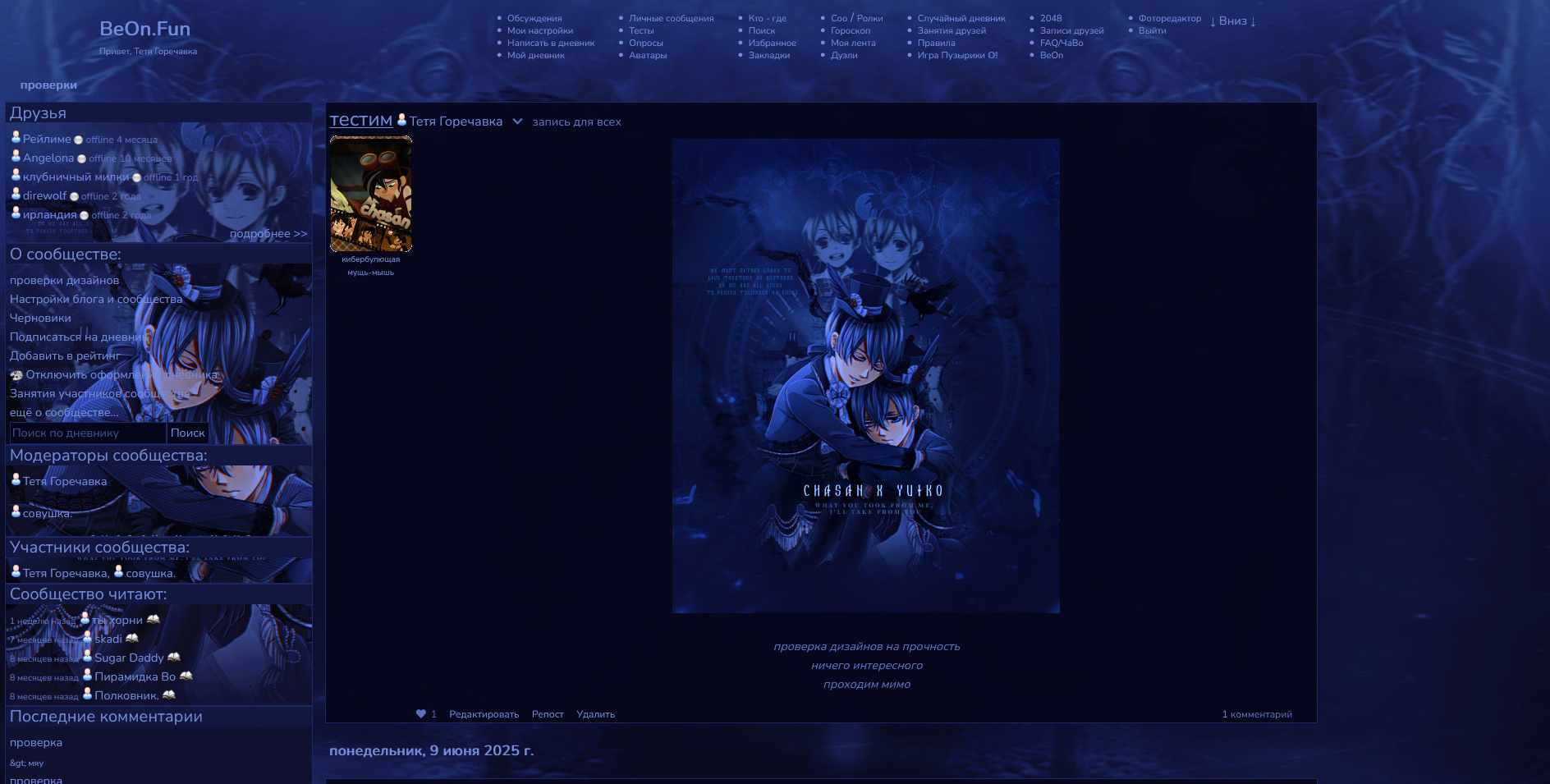Click the user icon next to moderator совушка.
Screen dimensions: 1550x784
point(16,512)
